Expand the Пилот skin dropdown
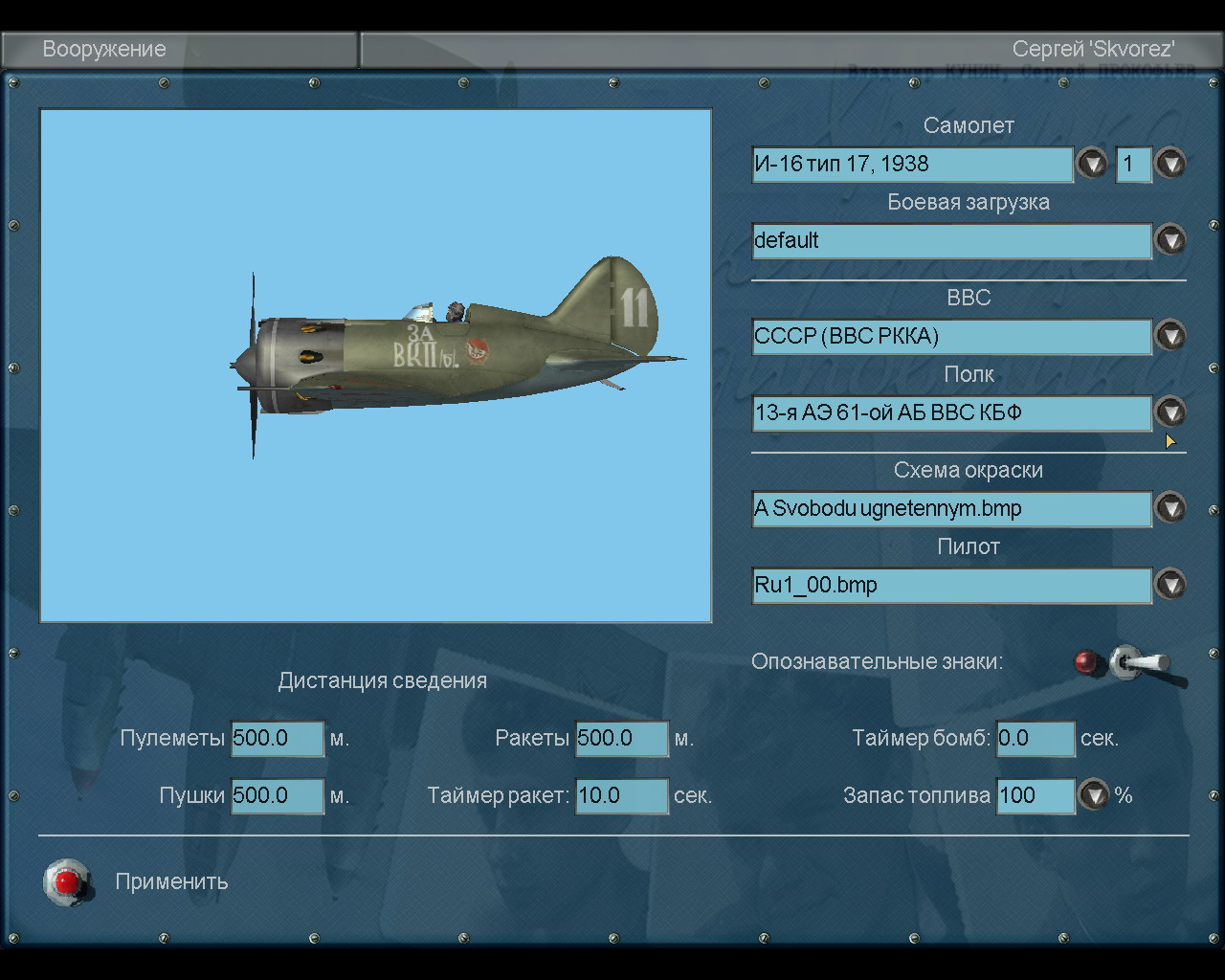Screen dimensions: 1225x980 tap(1169, 585)
